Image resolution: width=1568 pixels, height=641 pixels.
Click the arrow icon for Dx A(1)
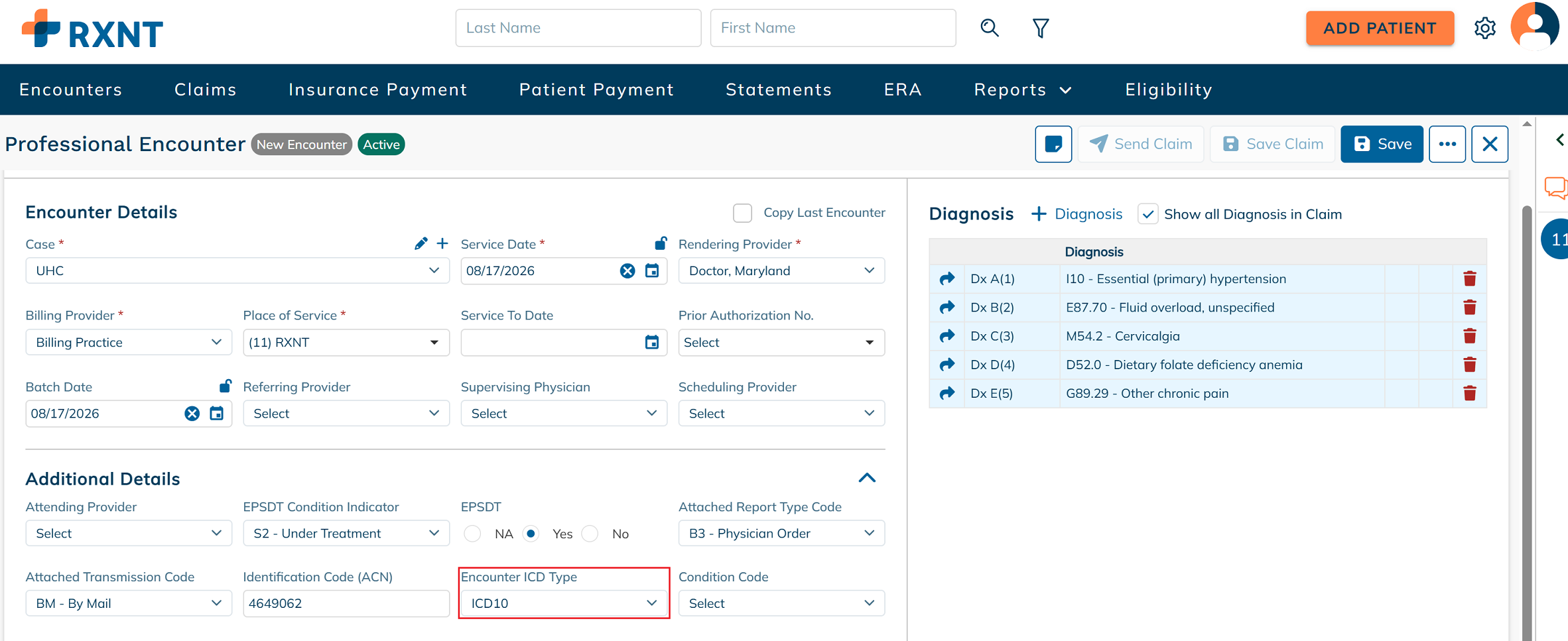coord(947,278)
